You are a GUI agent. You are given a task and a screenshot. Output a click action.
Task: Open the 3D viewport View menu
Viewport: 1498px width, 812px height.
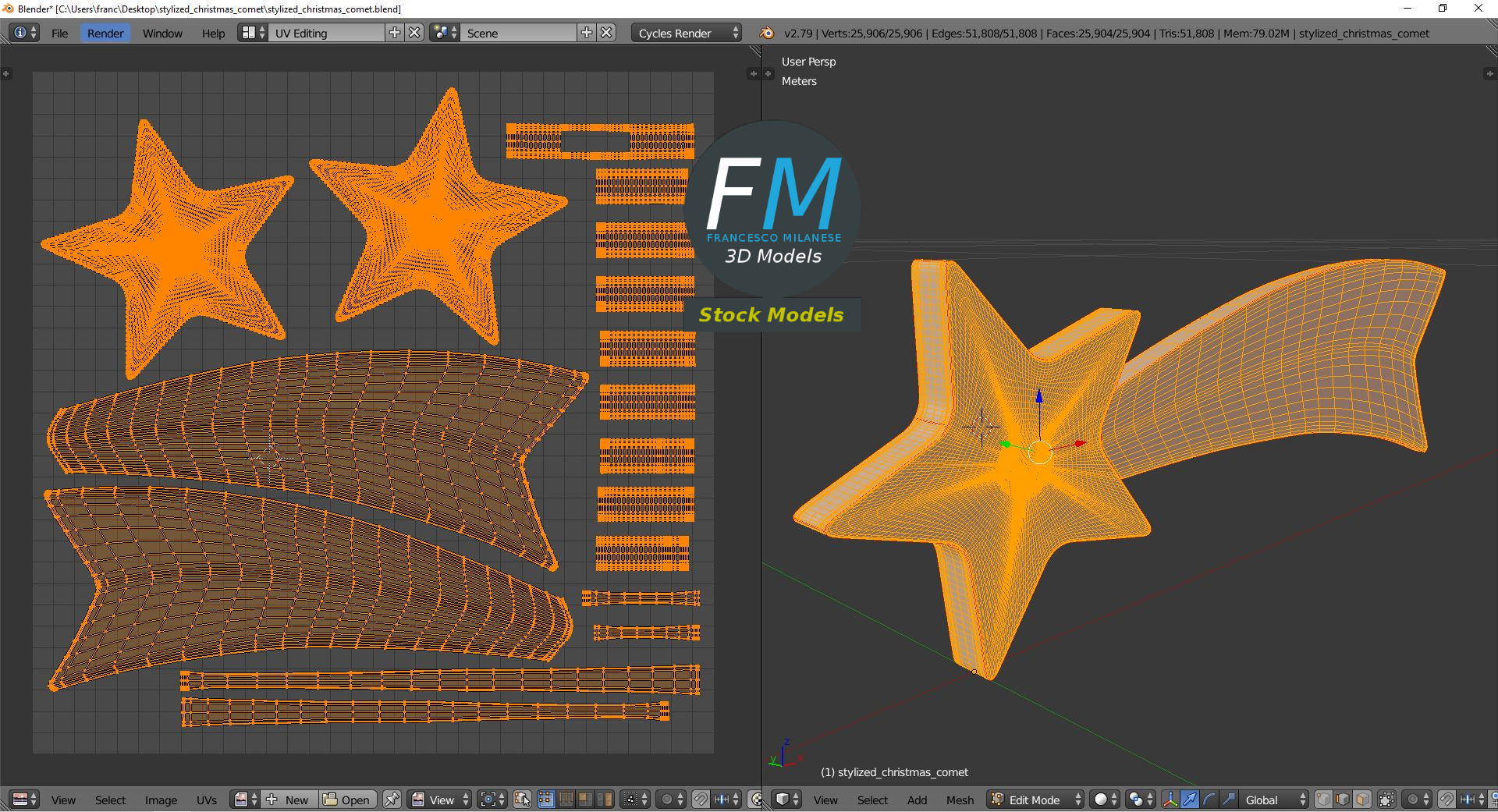825,800
